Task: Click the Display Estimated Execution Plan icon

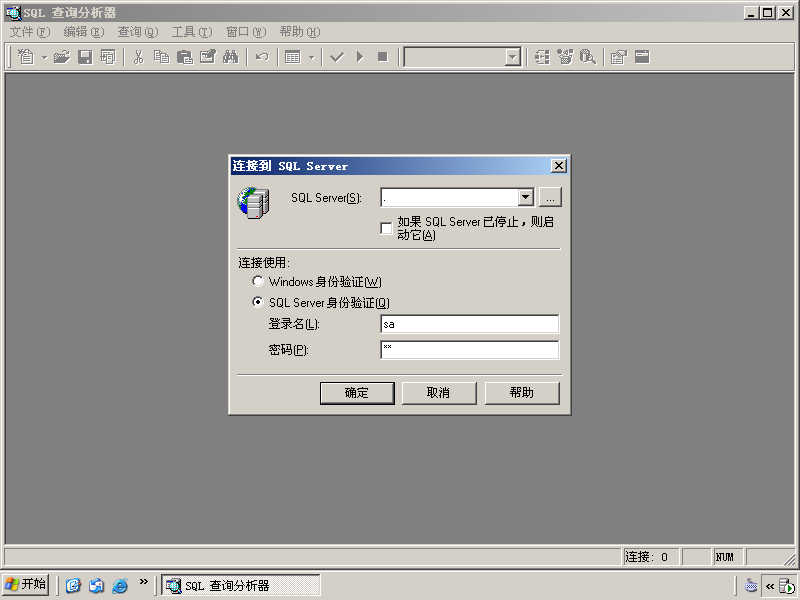Action: coord(542,57)
